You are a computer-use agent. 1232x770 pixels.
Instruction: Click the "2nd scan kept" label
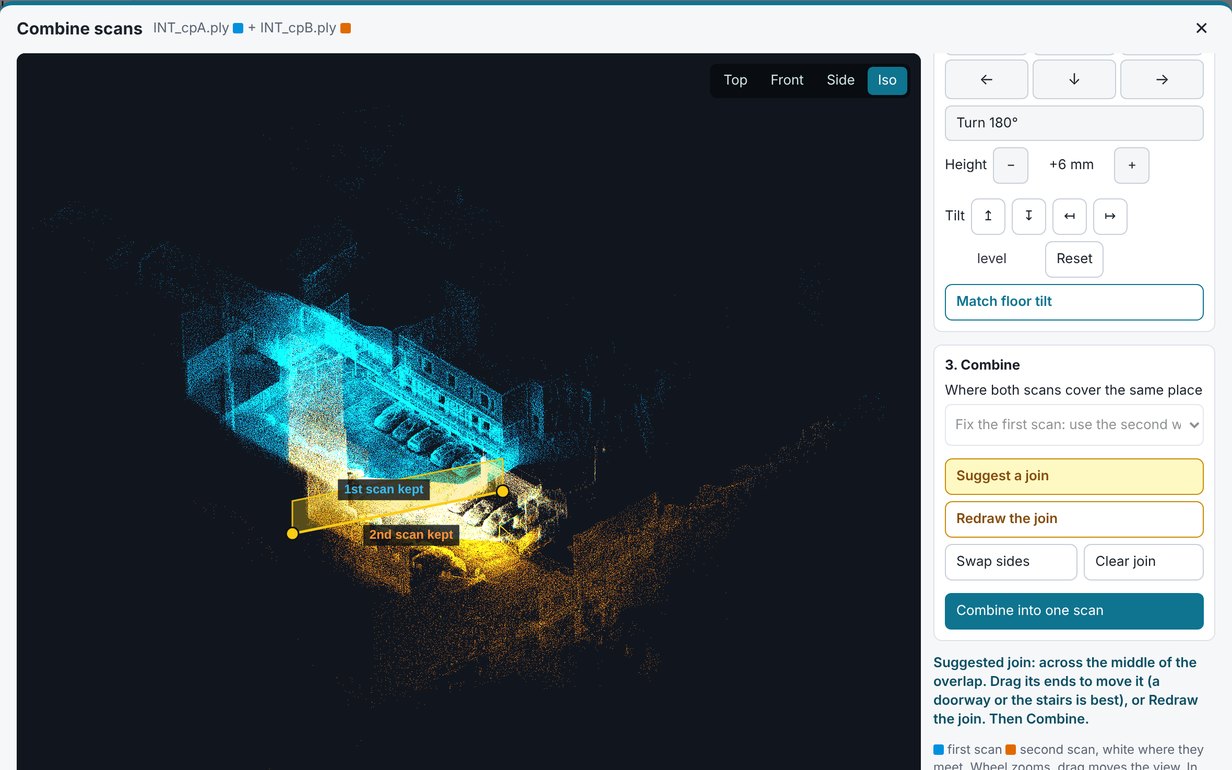coord(411,535)
